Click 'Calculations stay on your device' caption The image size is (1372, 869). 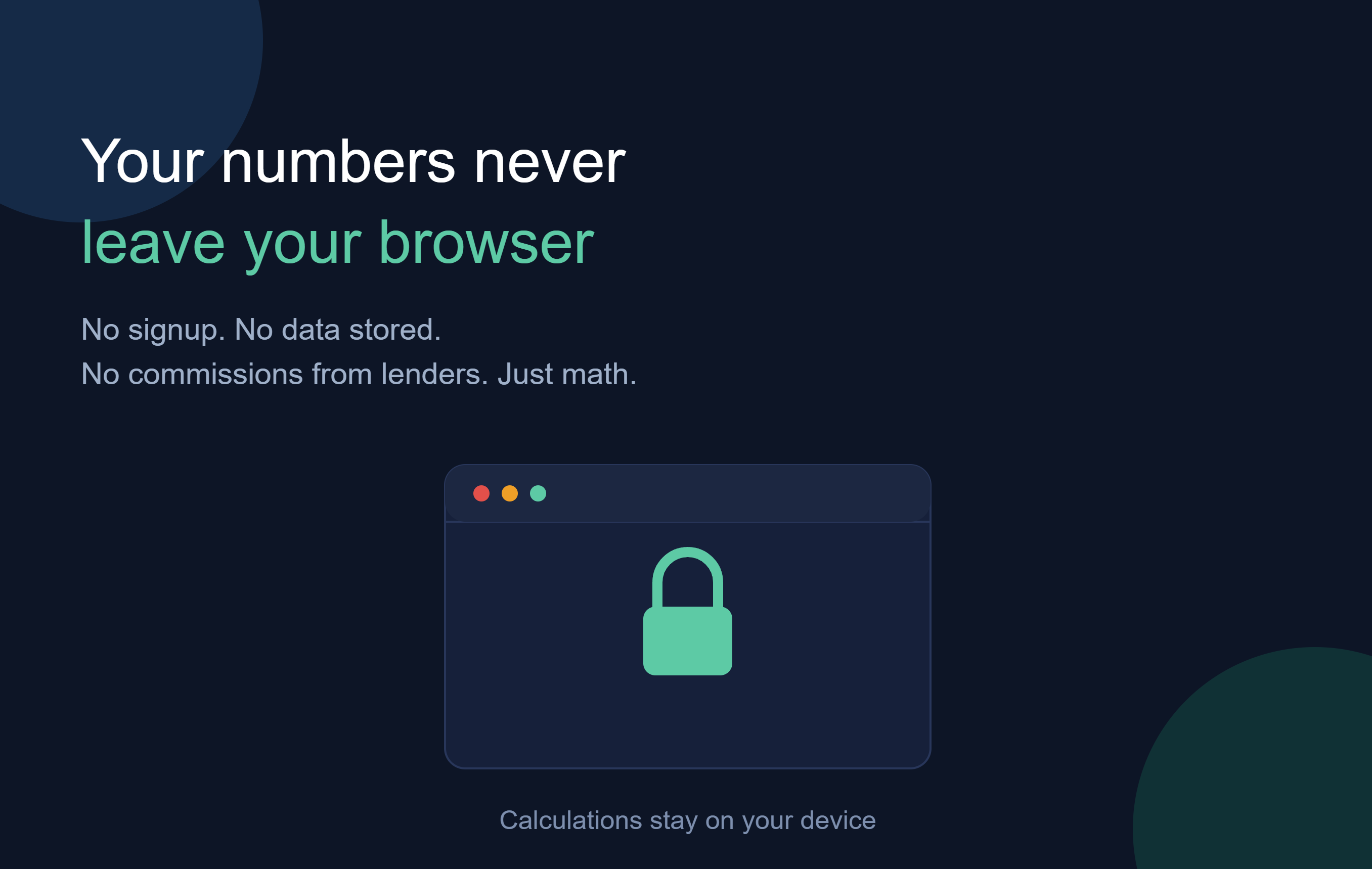pos(687,820)
